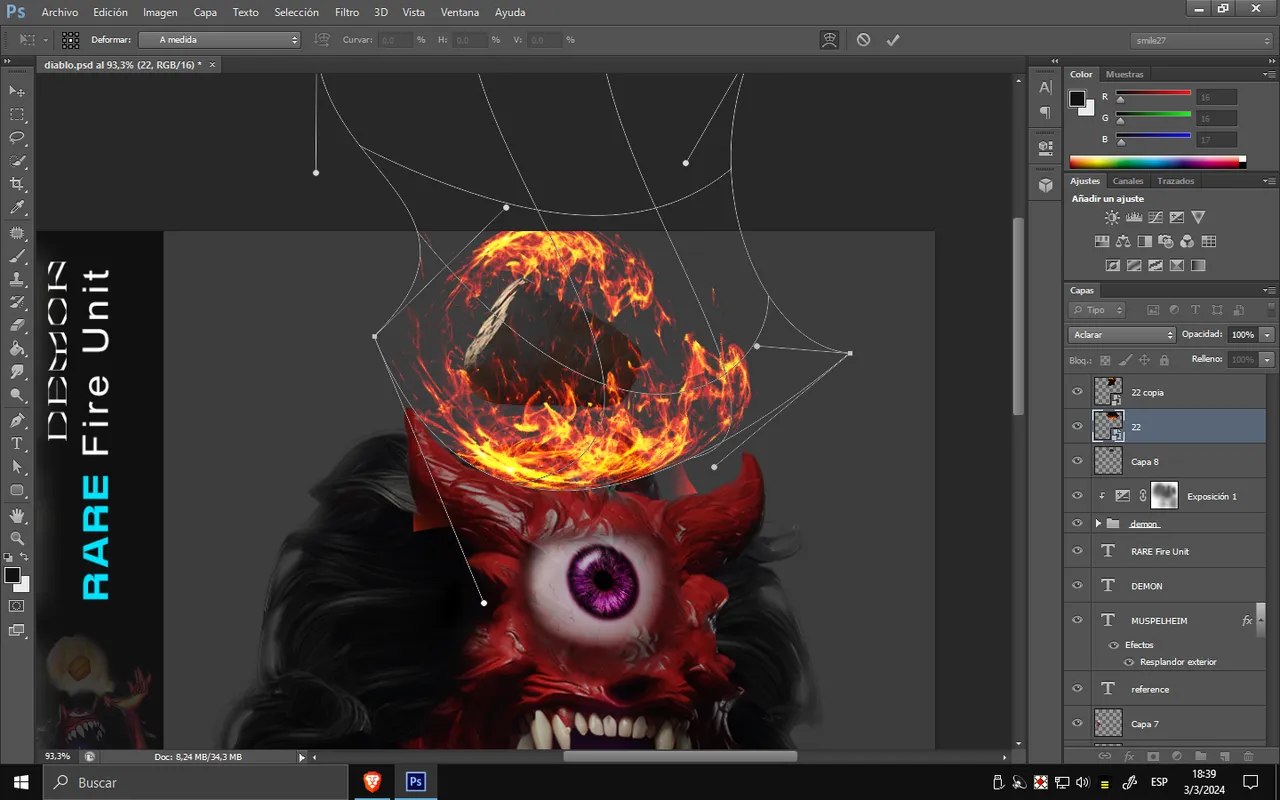Add a Curves adjustment layer
Image resolution: width=1280 pixels, height=800 pixels.
[1156, 217]
